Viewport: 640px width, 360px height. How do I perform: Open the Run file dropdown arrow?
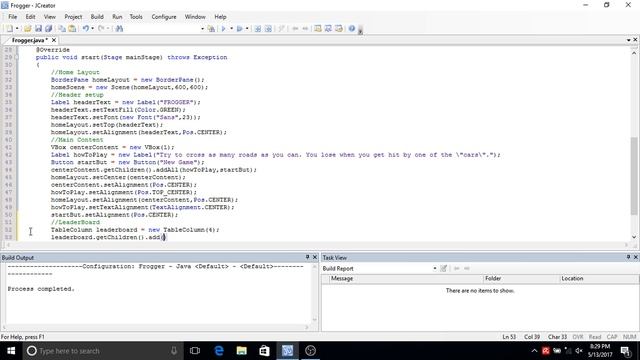[x=247, y=29]
